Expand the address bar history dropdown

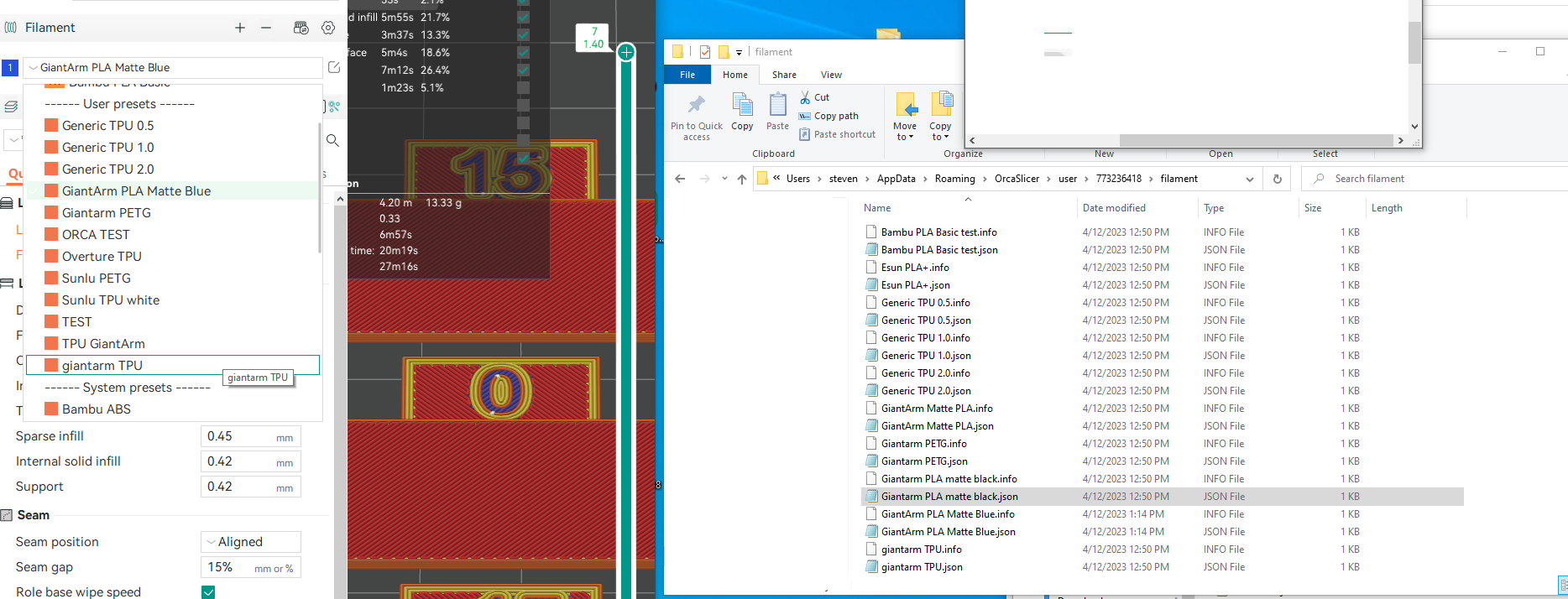coord(1250,179)
